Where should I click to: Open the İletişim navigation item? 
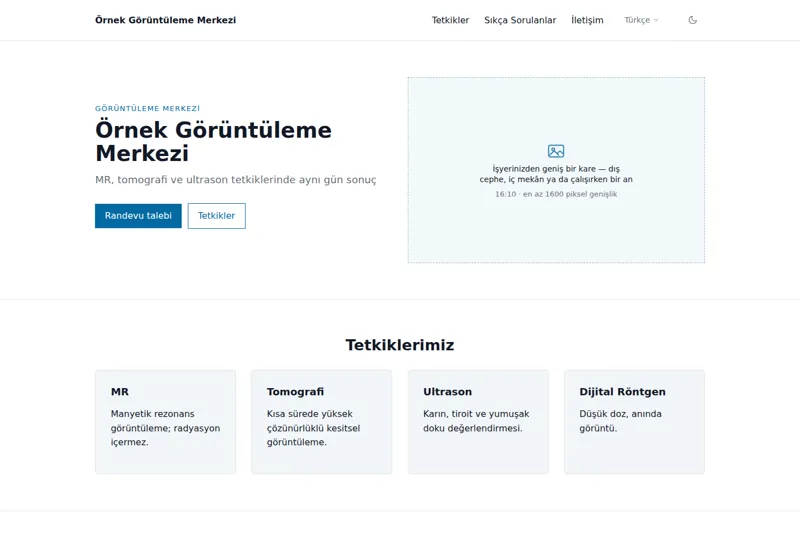[x=587, y=20]
